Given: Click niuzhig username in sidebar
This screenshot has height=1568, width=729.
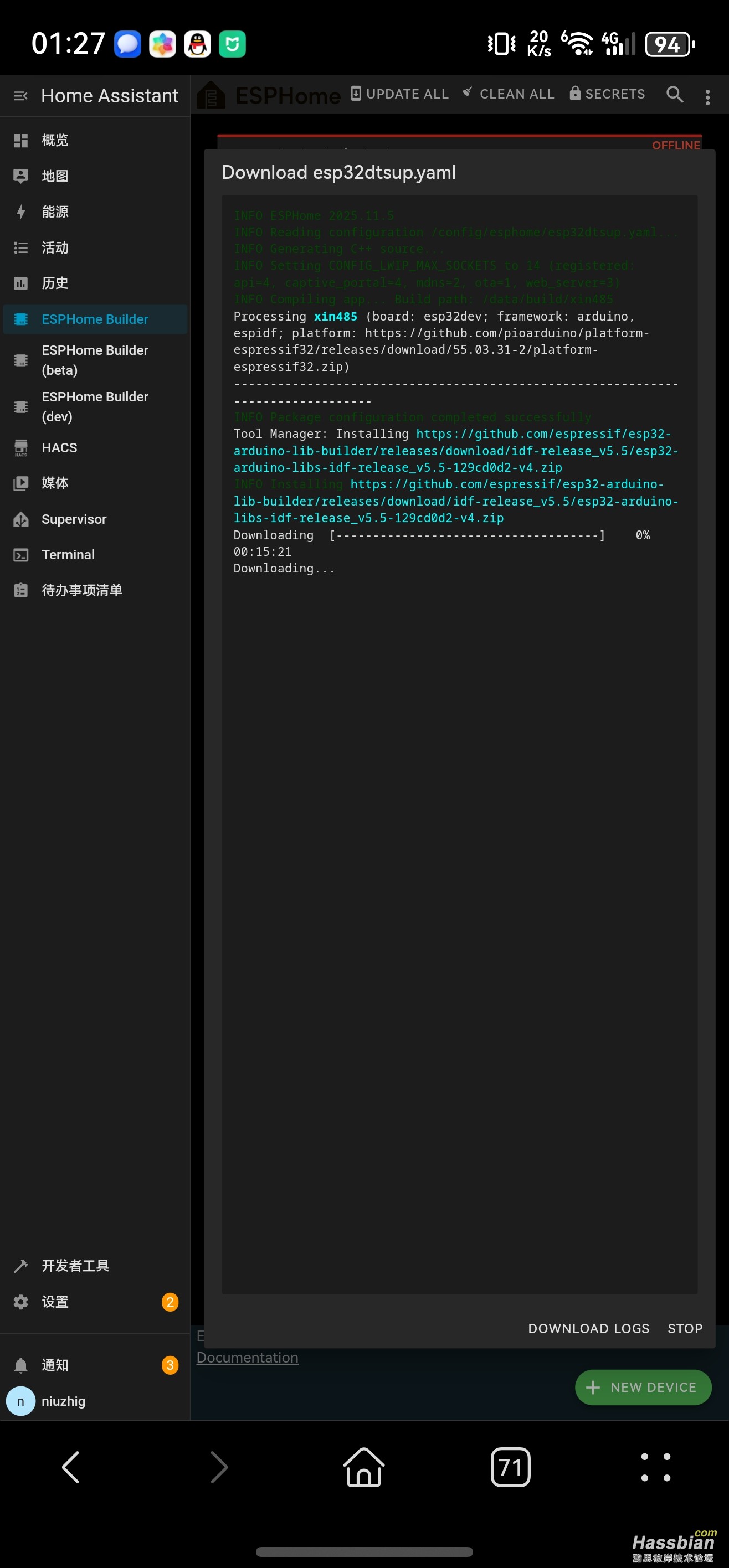Looking at the screenshot, I should [x=63, y=1401].
